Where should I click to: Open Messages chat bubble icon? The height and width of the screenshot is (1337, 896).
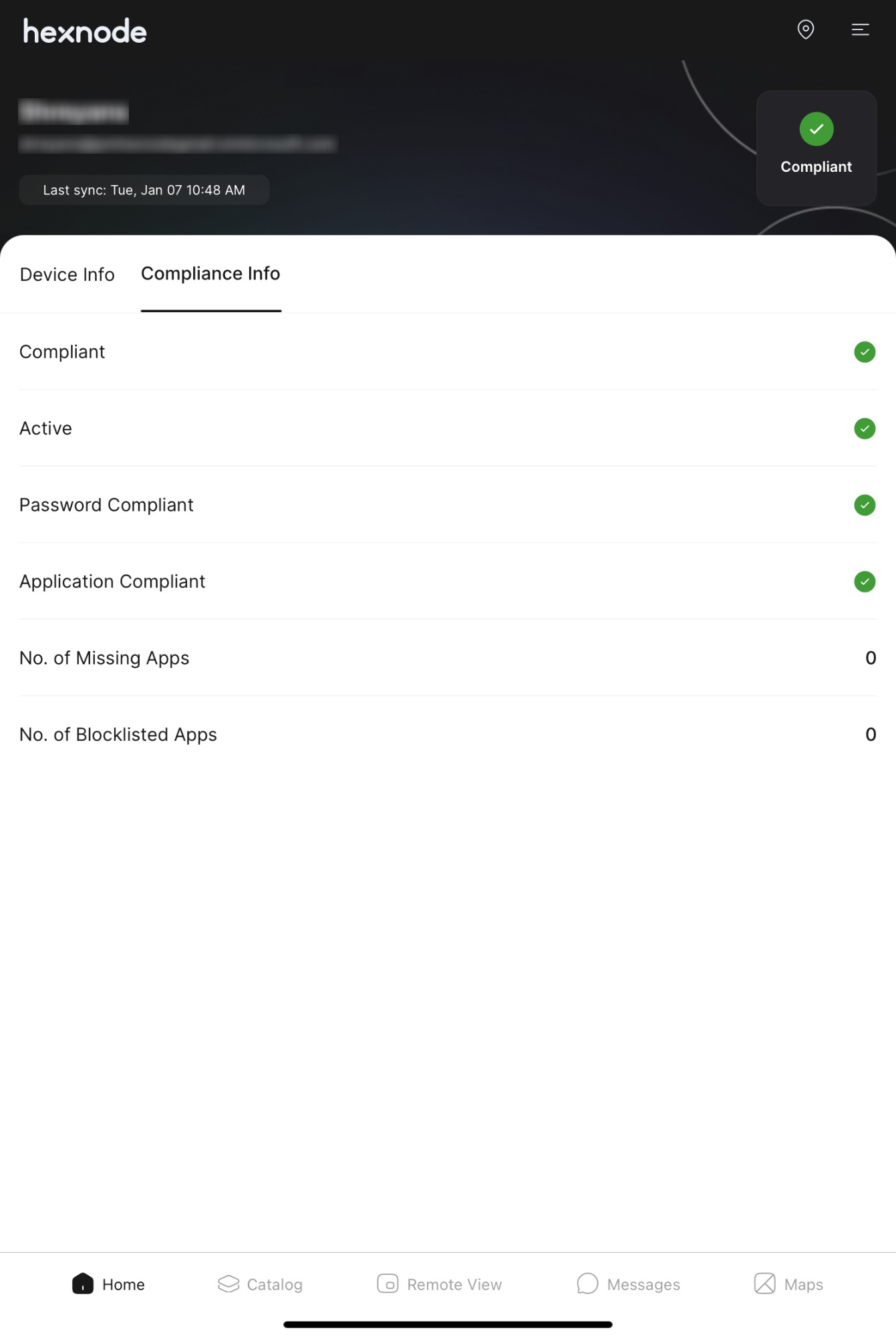[x=587, y=1284]
